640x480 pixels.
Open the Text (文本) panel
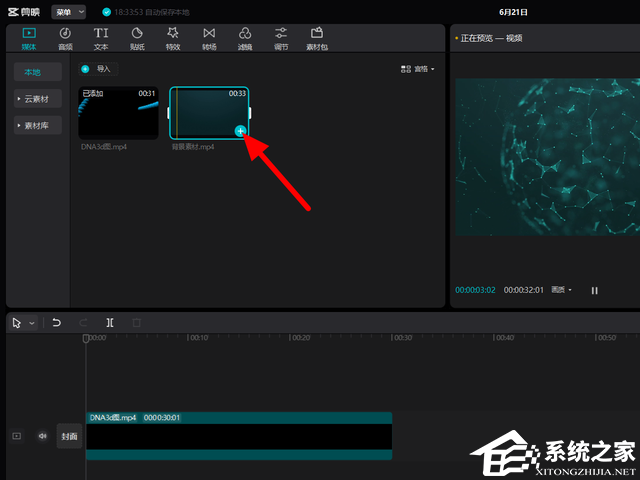101,38
